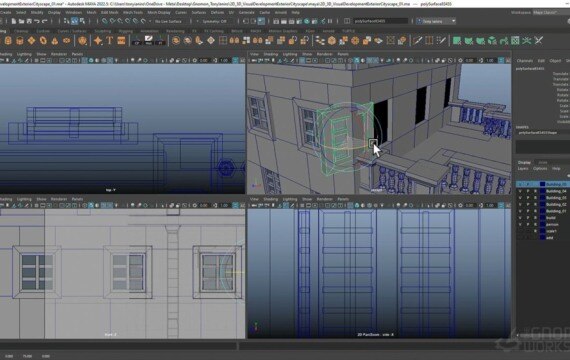Image resolution: width=570 pixels, height=360 pixels.
Task: Create a polygon cube from the shelf
Action: [8, 41]
